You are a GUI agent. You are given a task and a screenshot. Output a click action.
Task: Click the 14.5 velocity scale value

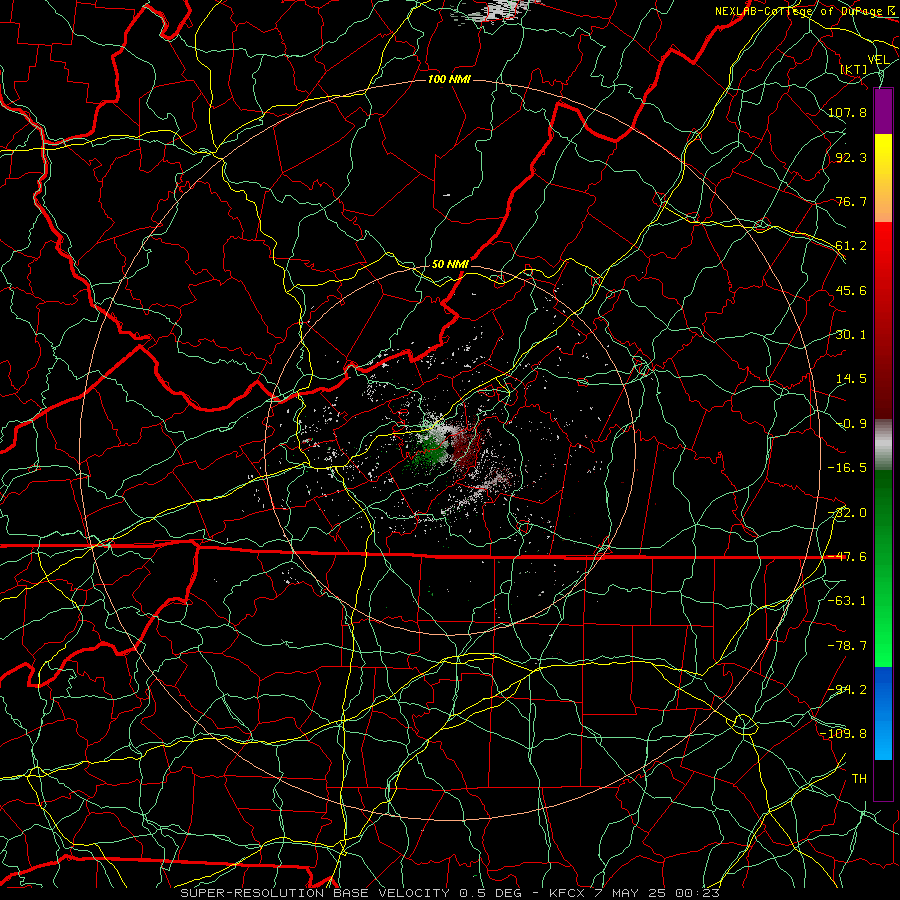tap(851, 379)
